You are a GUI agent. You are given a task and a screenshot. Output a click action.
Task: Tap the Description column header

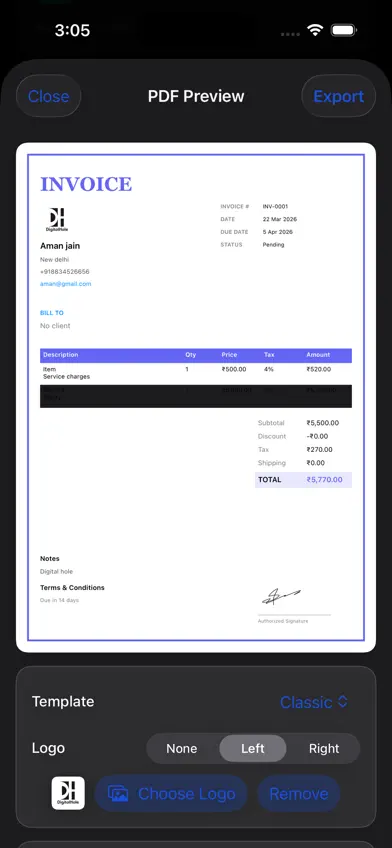[61, 355]
